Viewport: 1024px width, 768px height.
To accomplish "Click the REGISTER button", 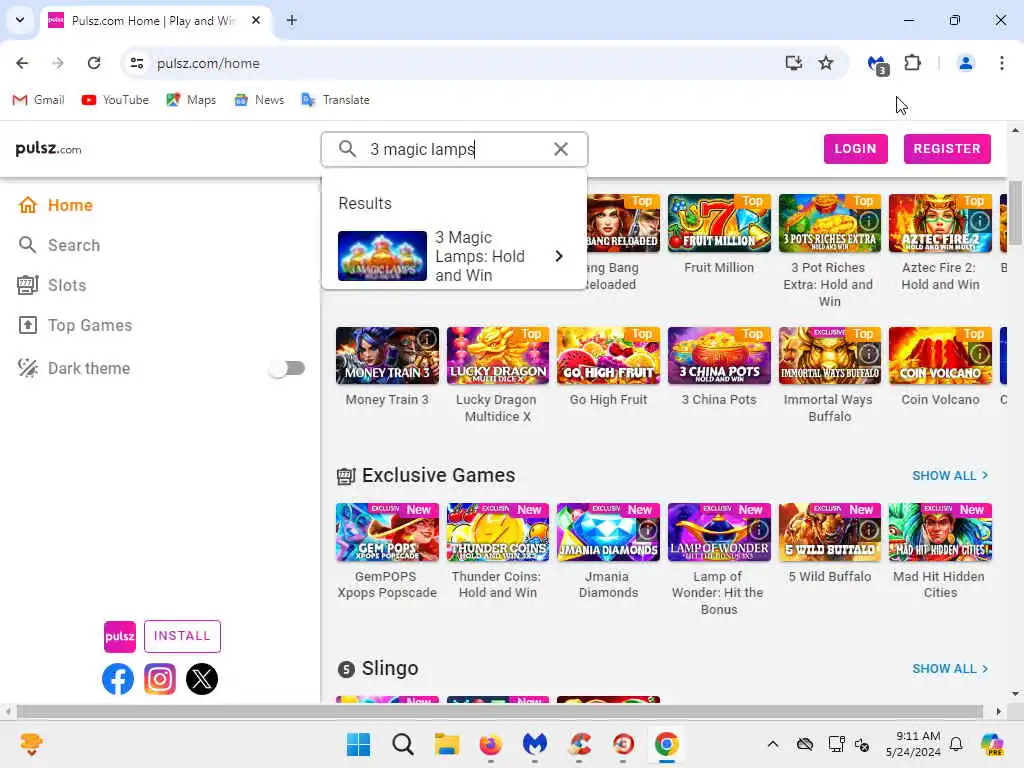I will pos(947,149).
